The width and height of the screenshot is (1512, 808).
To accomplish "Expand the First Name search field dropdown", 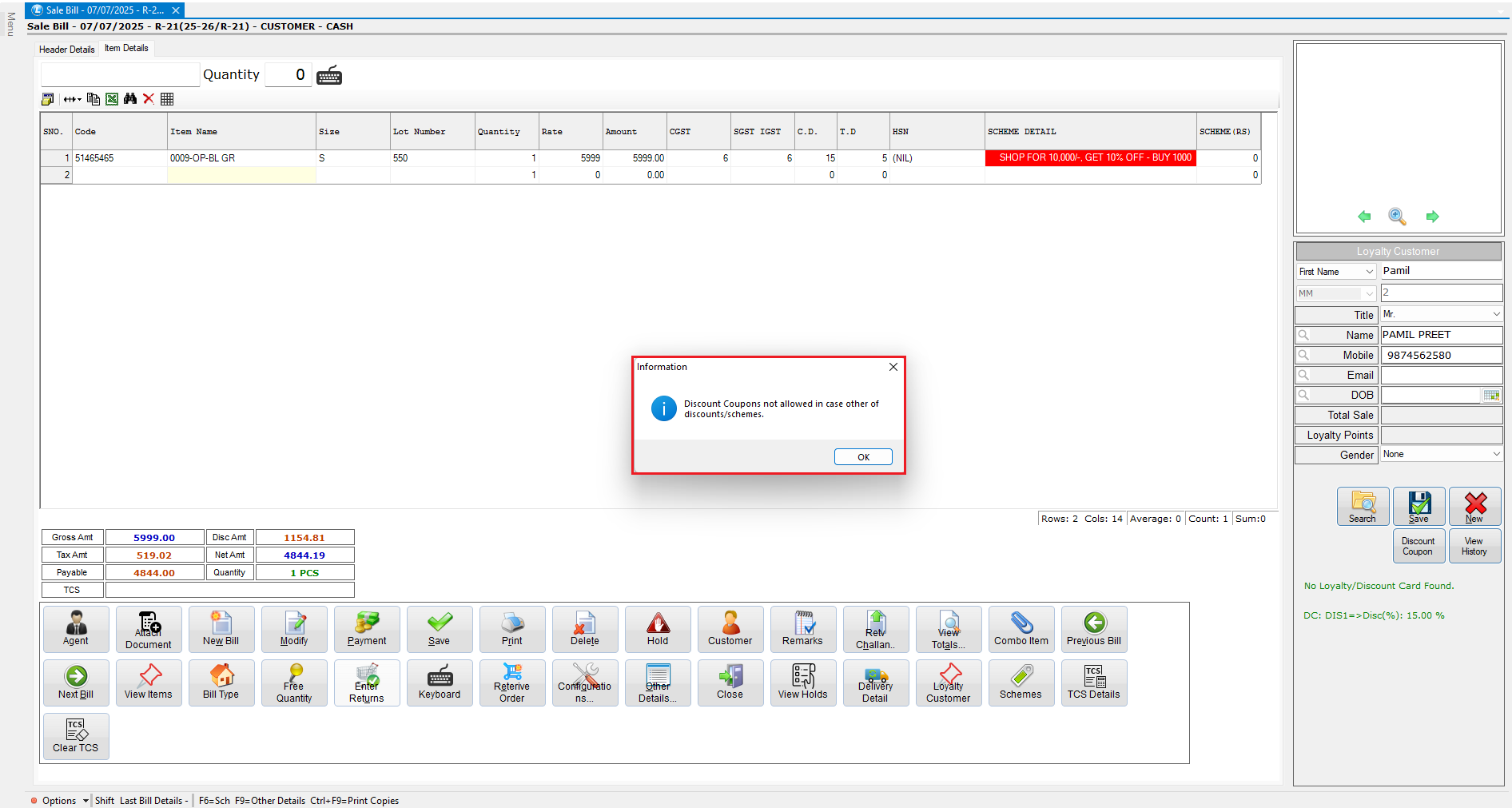I will pyautogui.click(x=1369, y=272).
